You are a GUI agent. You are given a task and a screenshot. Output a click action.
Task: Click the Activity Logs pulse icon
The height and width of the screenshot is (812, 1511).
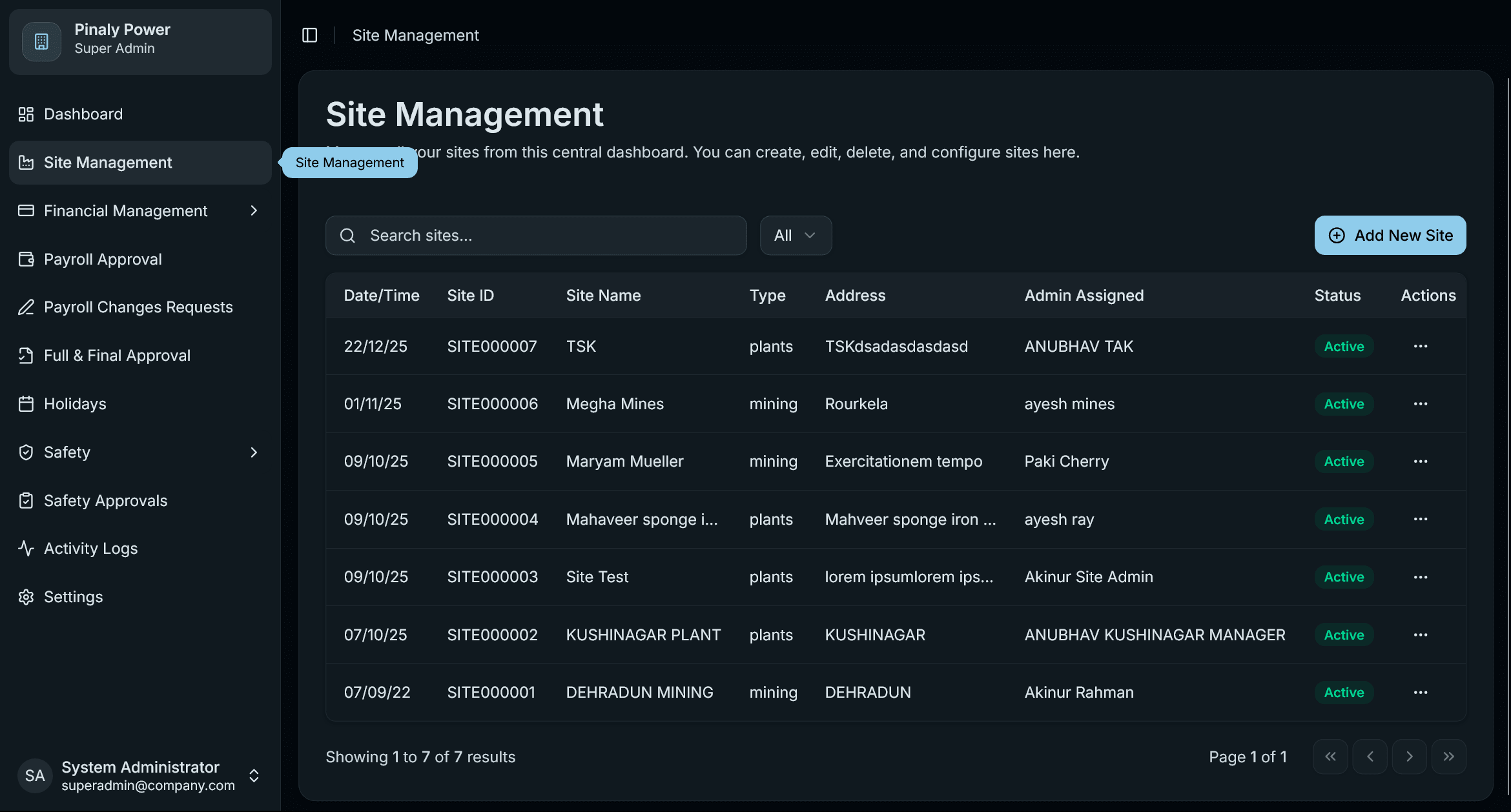pos(26,549)
